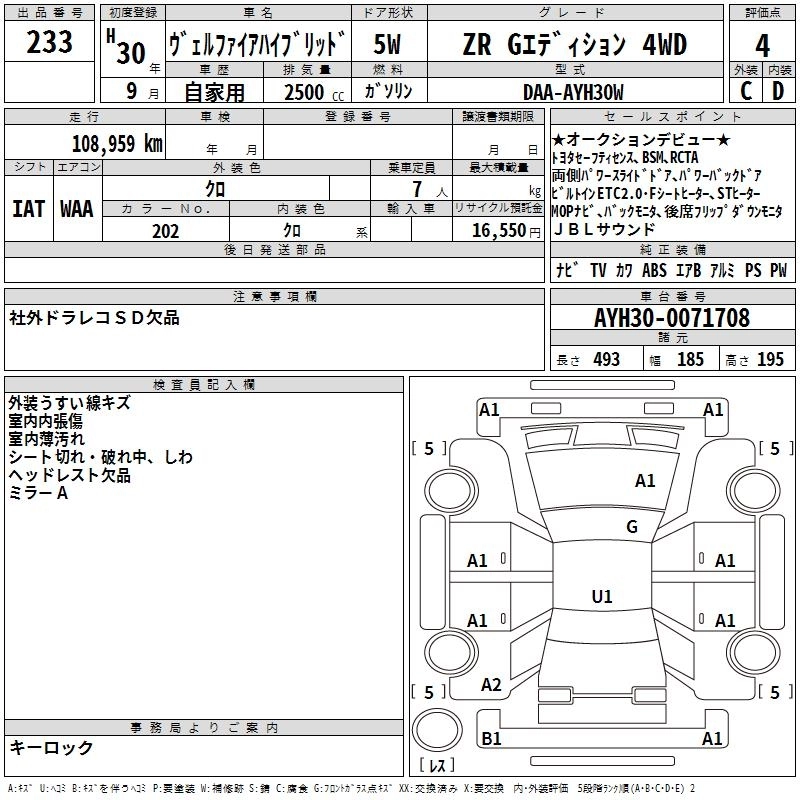Click the registration month value 9

pyautogui.click(x=132, y=91)
